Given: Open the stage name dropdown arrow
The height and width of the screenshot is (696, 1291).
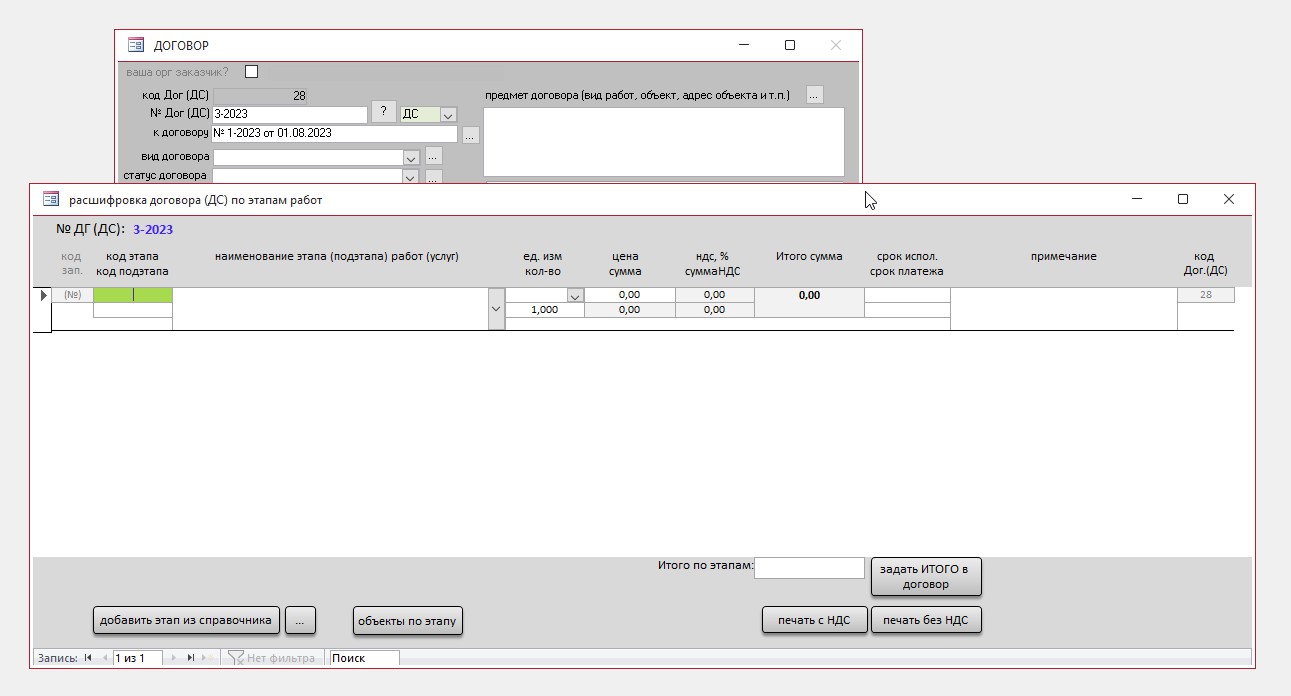Looking at the screenshot, I should click(x=496, y=310).
